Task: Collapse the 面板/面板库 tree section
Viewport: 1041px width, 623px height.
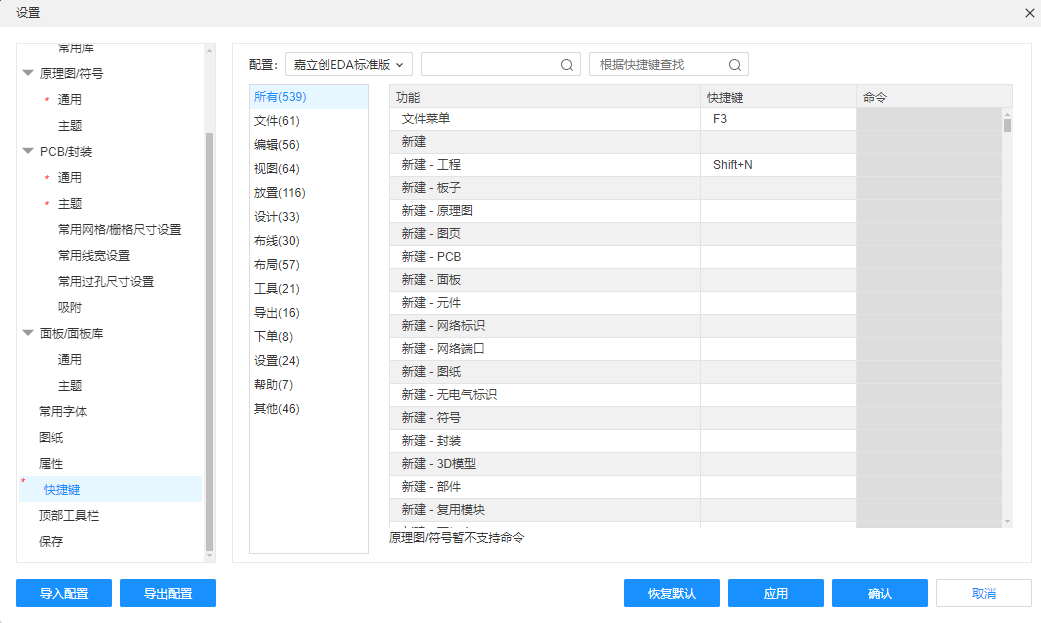Action: [x=28, y=333]
